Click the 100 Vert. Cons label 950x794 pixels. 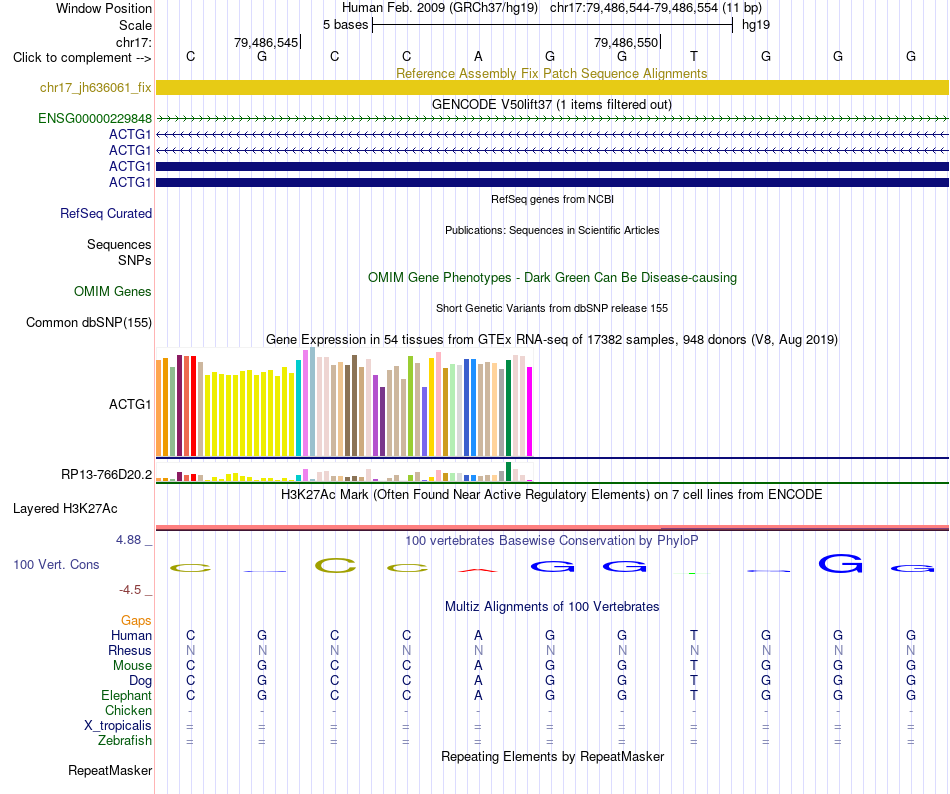[x=56, y=564]
